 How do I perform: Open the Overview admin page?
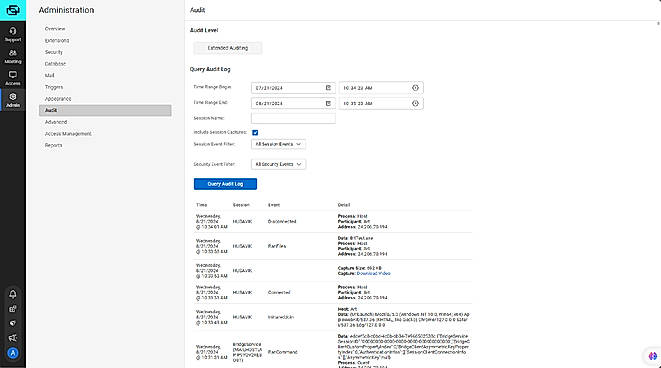(x=55, y=29)
